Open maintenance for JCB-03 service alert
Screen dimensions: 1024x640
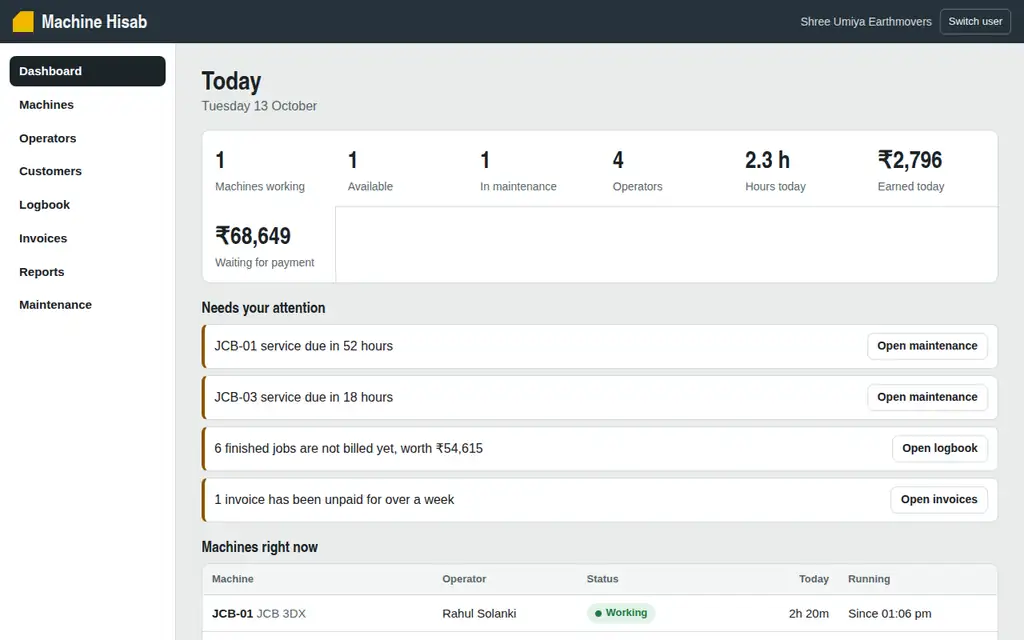[927, 397]
